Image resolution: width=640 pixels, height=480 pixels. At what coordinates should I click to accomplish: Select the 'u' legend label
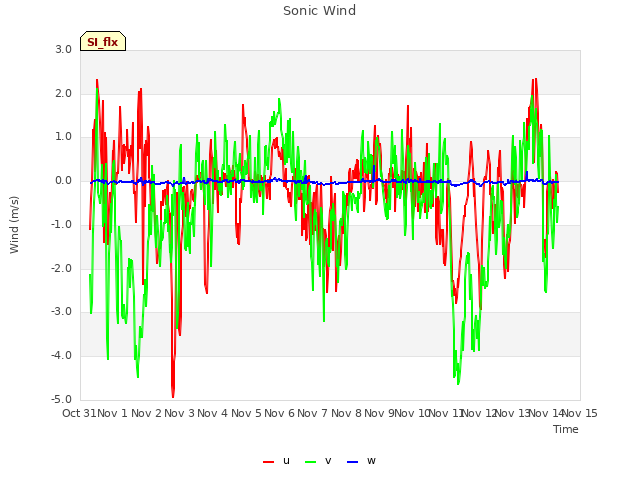pos(286,461)
